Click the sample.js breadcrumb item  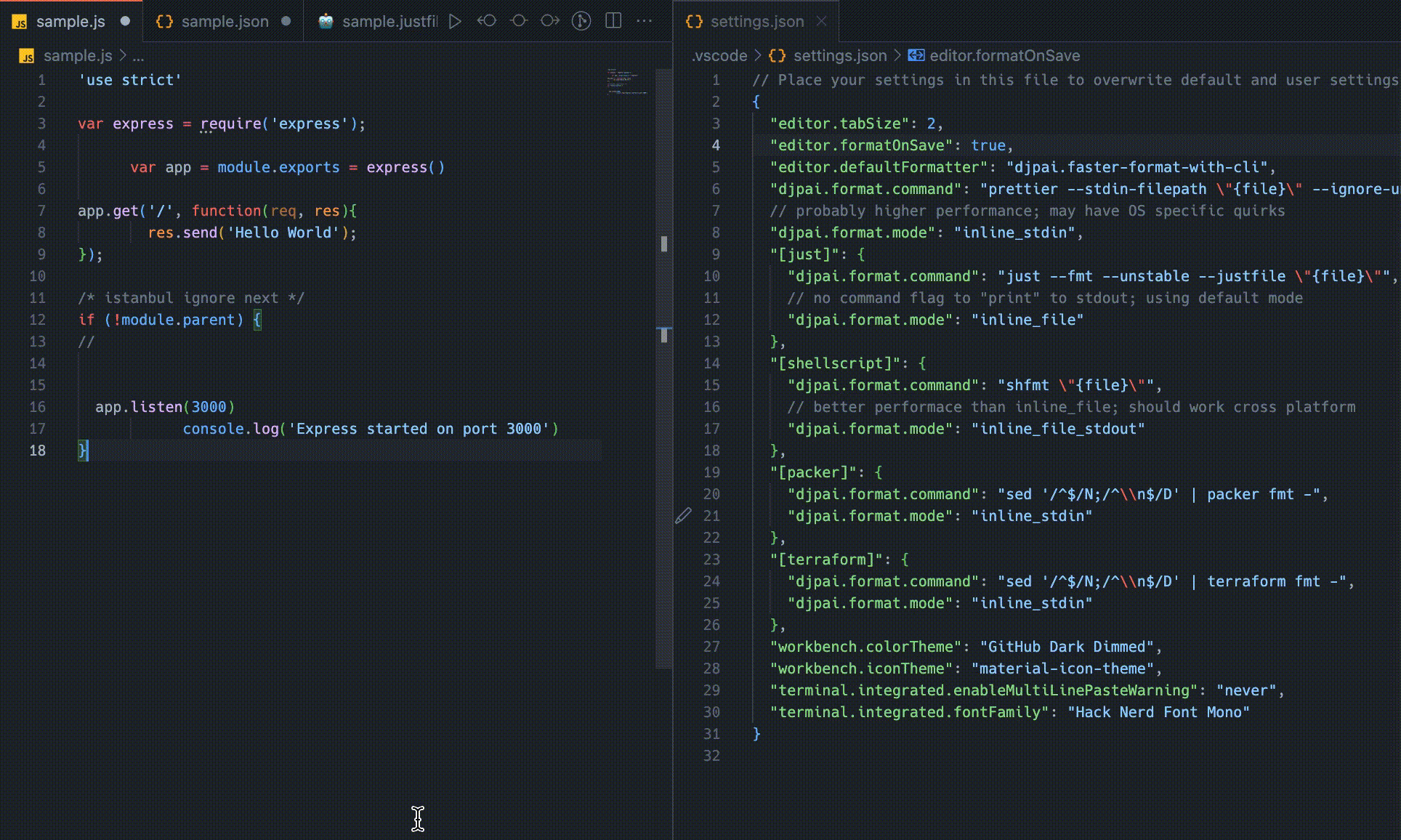pyautogui.click(x=77, y=56)
